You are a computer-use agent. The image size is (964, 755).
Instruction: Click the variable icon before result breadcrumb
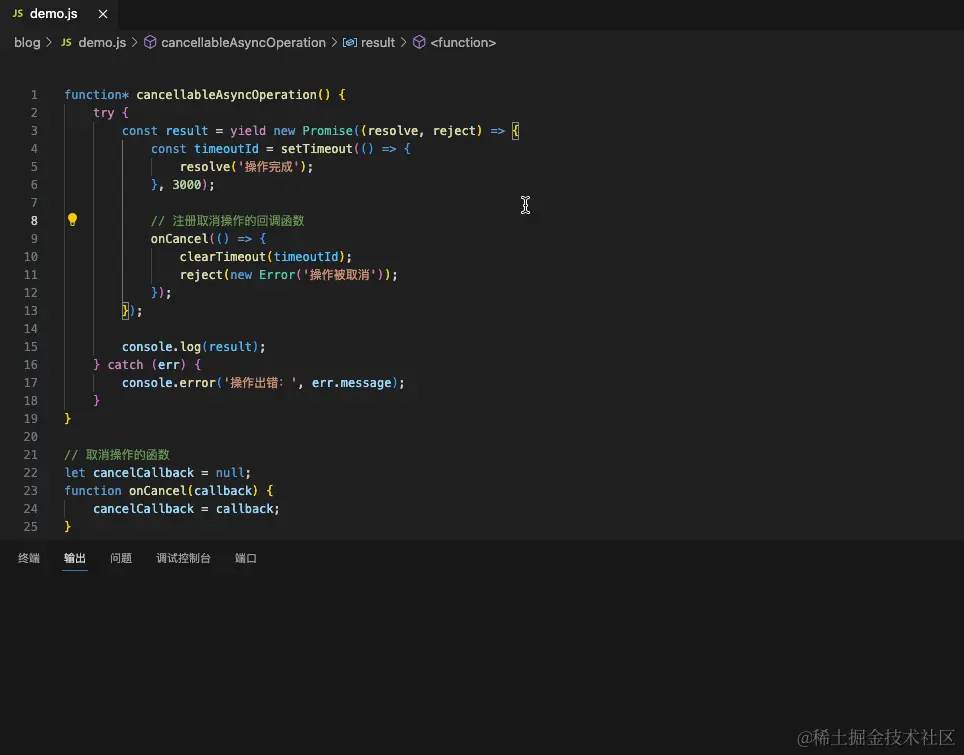pyautogui.click(x=349, y=42)
